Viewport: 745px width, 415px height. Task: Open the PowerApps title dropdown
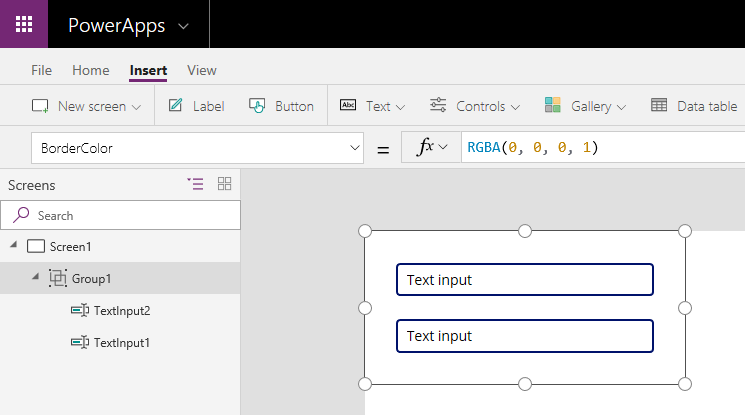click(x=182, y=25)
